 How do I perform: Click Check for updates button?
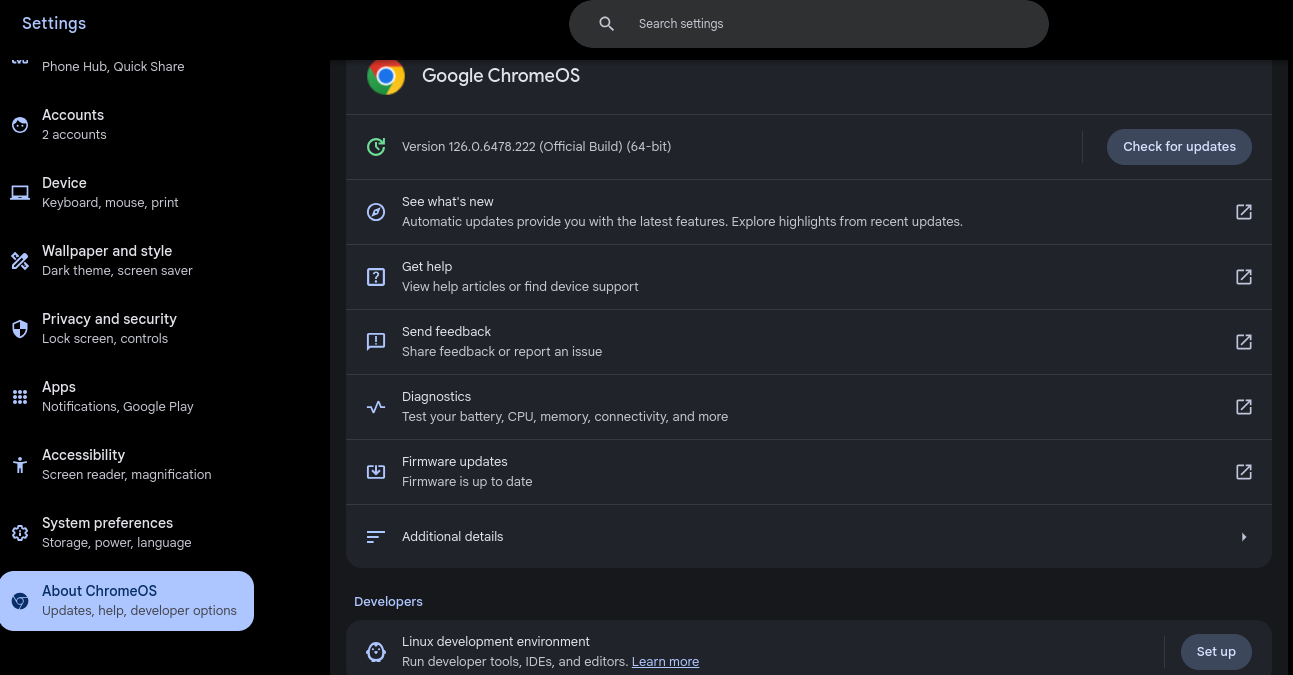[x=1179, y=147]
